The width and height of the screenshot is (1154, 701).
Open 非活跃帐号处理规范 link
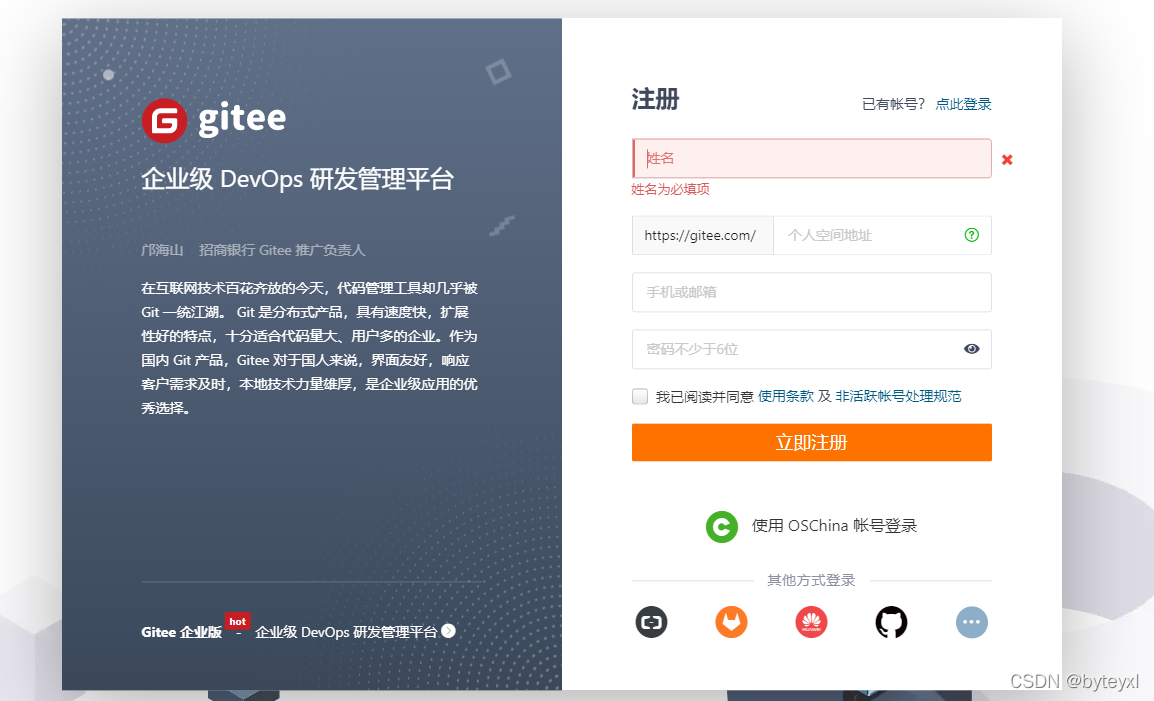point(899,396)
